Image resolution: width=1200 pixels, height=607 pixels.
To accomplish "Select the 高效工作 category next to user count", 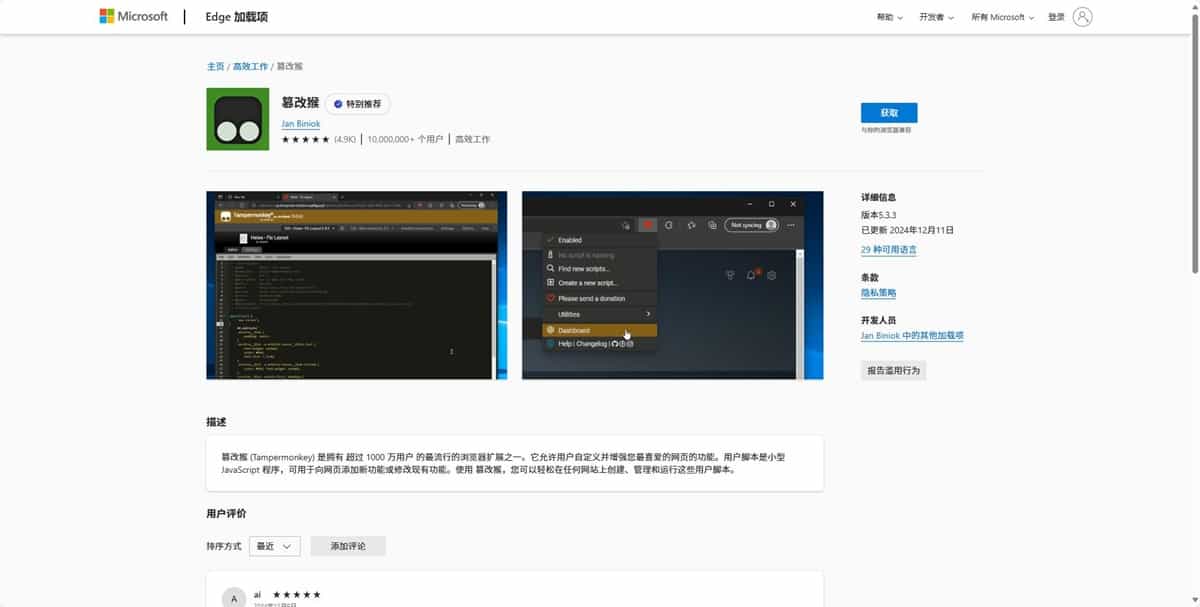I will [x=472, y=139].
